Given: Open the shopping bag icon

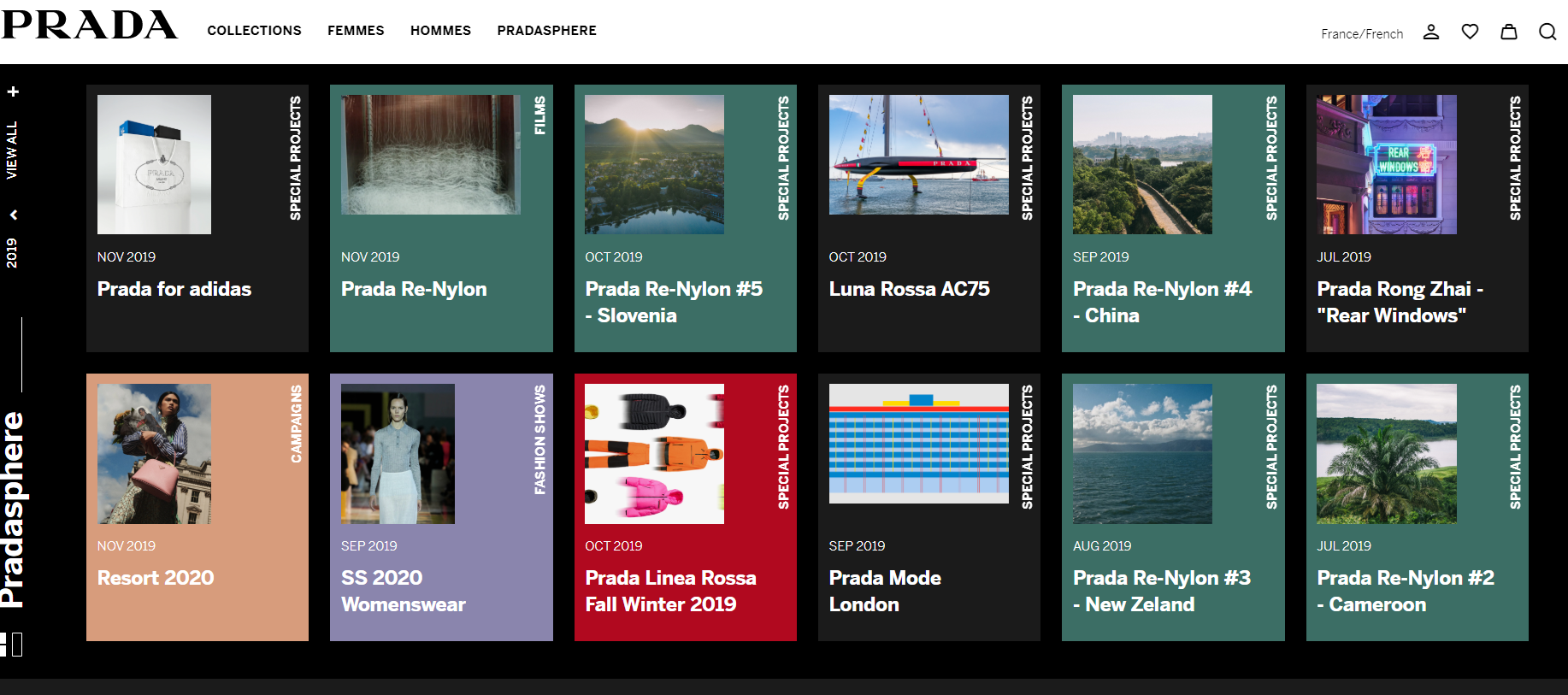Looking at the screenshot, I should (1509, 32).
